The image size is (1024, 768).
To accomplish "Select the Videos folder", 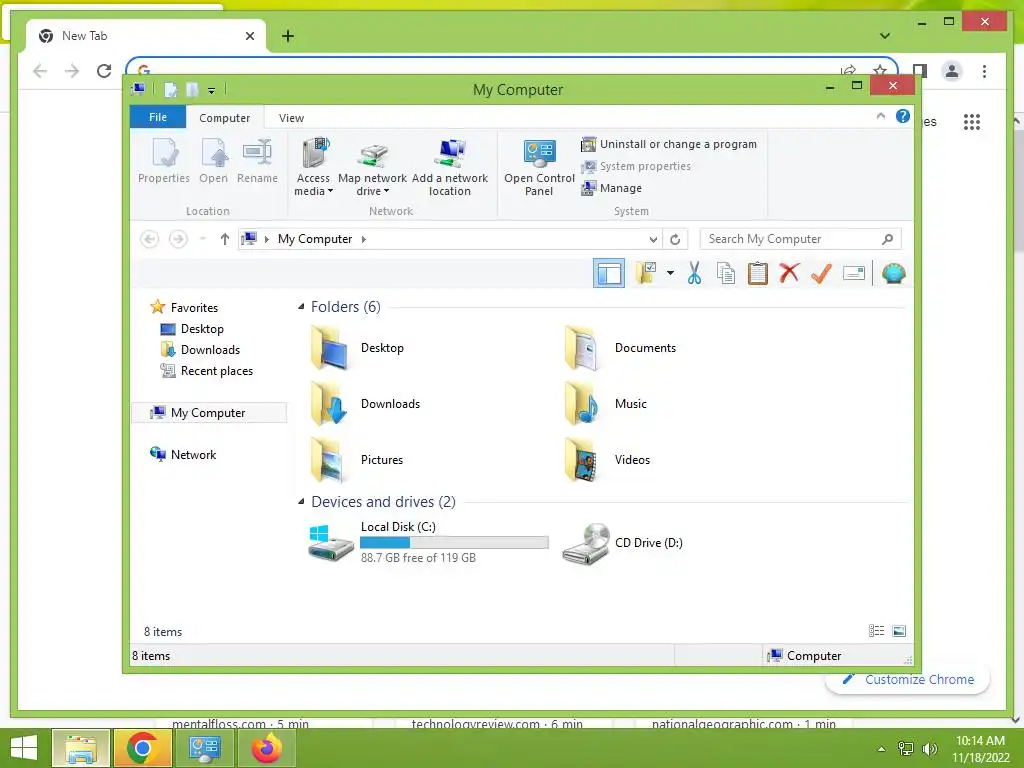I will pyautogui.click(x=607, y=460).
